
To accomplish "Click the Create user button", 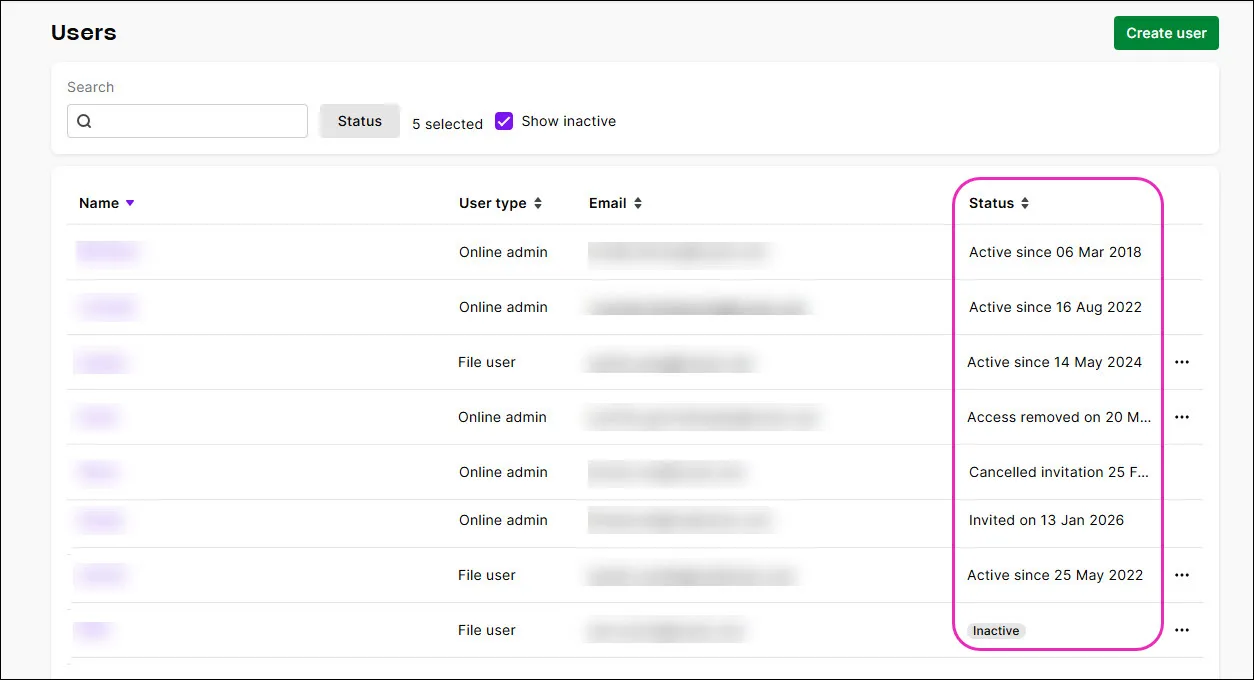I will tap(1166, 33).
